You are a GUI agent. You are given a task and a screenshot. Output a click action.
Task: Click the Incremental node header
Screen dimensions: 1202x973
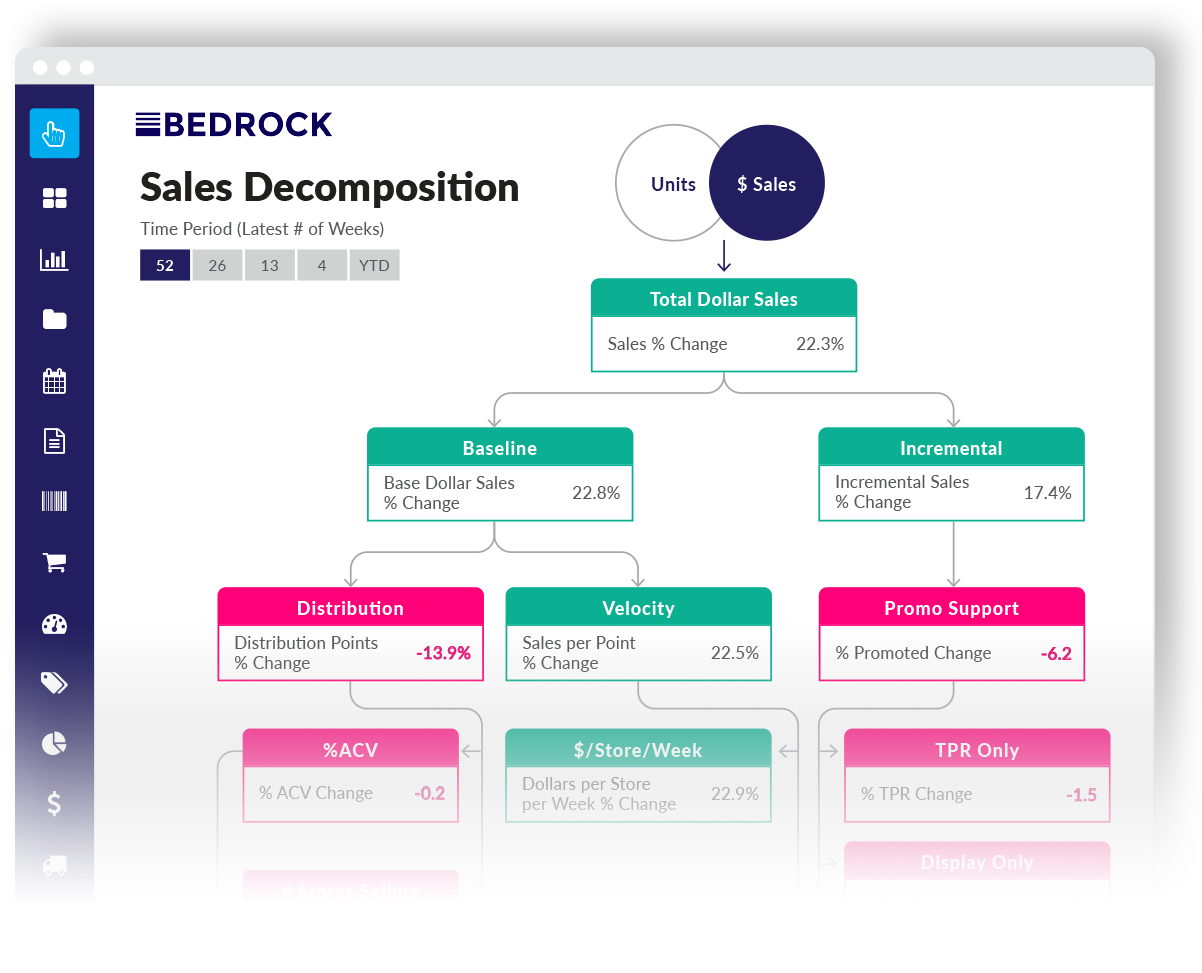[951, 447]
